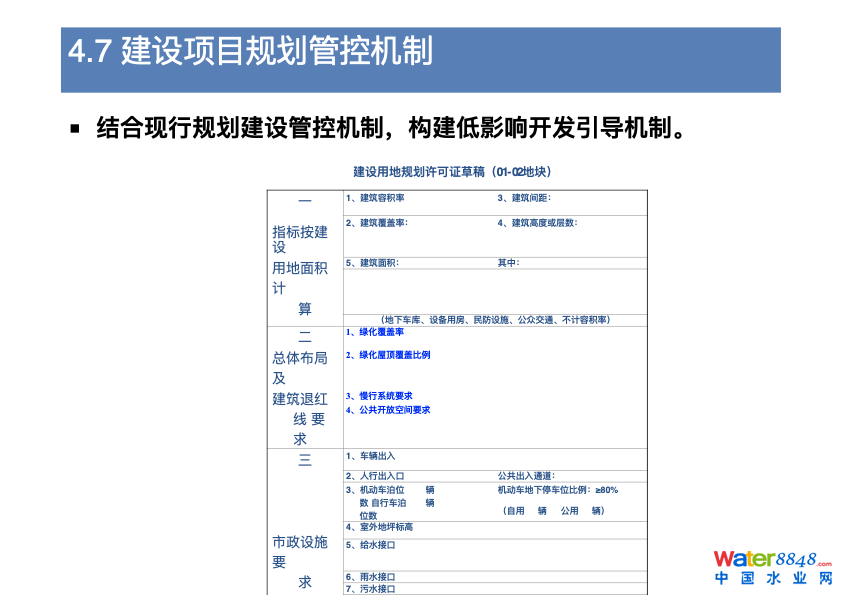
Task: Select the 2、建筑覆盖率 cell
Action: (376, 222)
